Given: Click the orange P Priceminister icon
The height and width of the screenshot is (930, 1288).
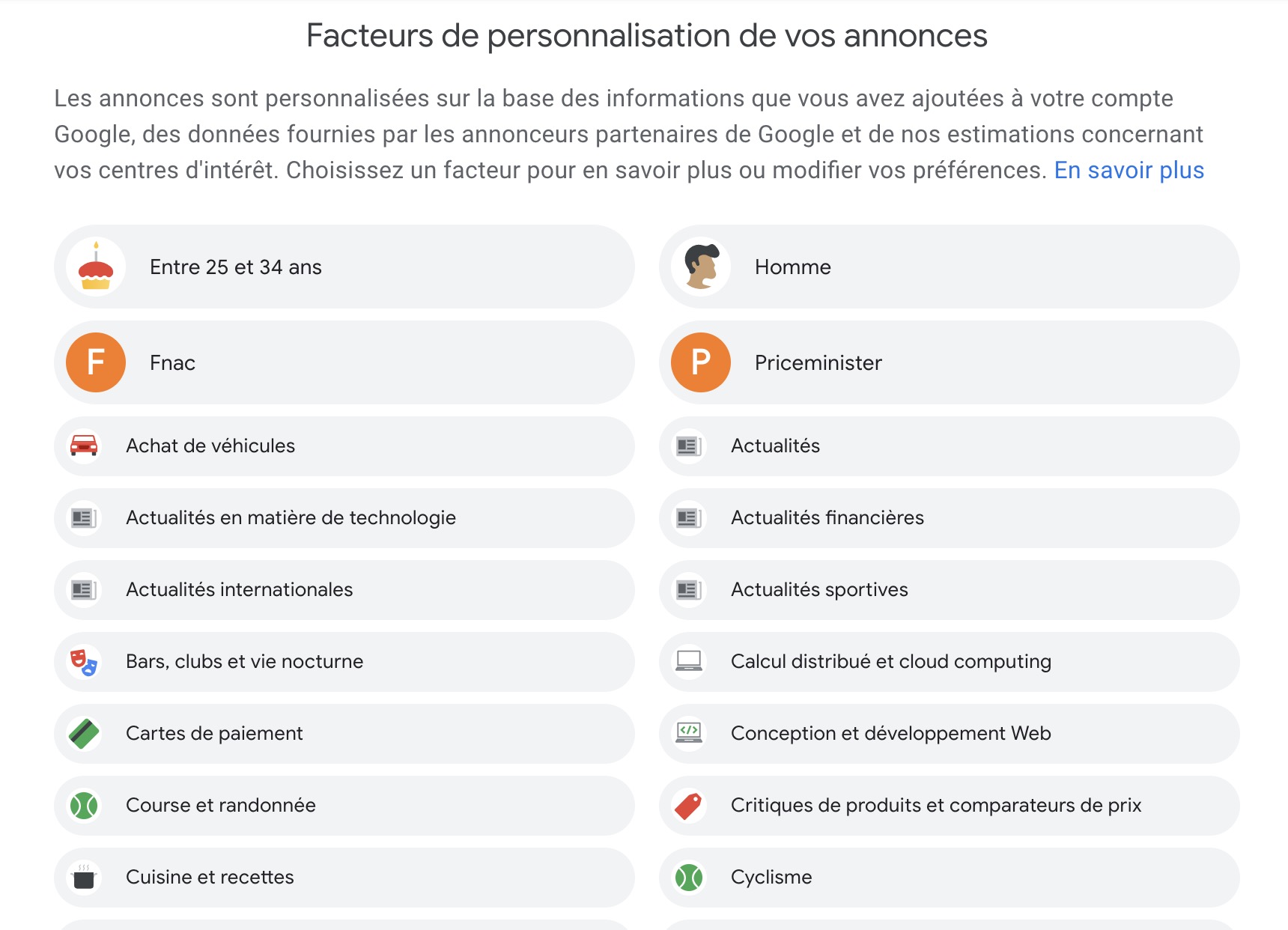Looking at the screenshot, I should (x=701, y=363).
